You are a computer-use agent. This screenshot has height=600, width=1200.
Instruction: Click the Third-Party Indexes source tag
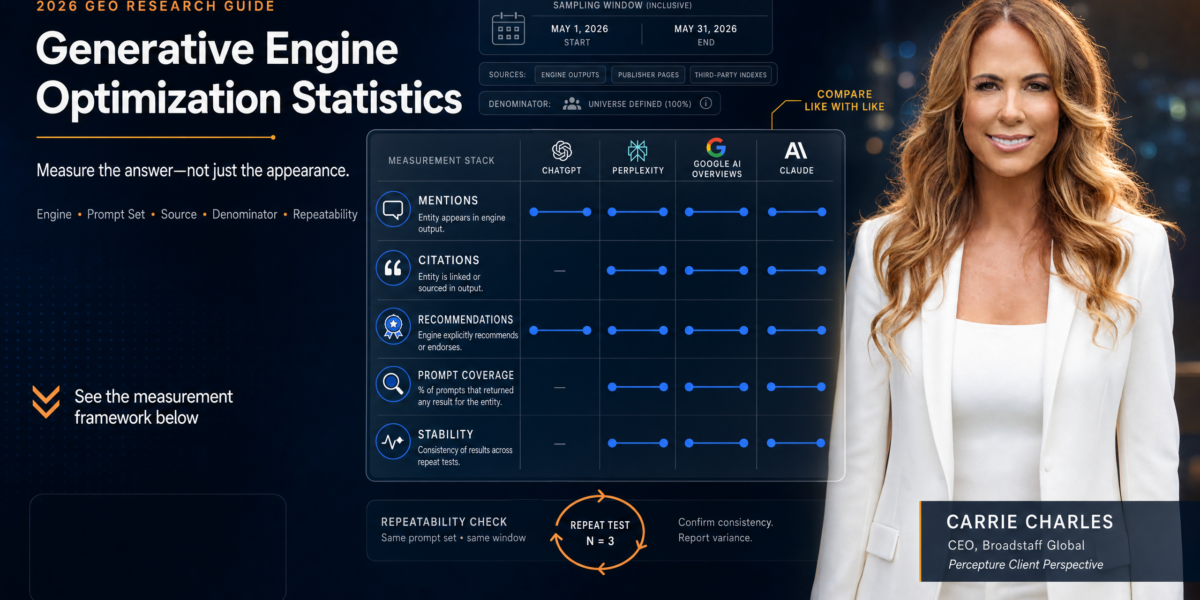click(x=733, y=75)
